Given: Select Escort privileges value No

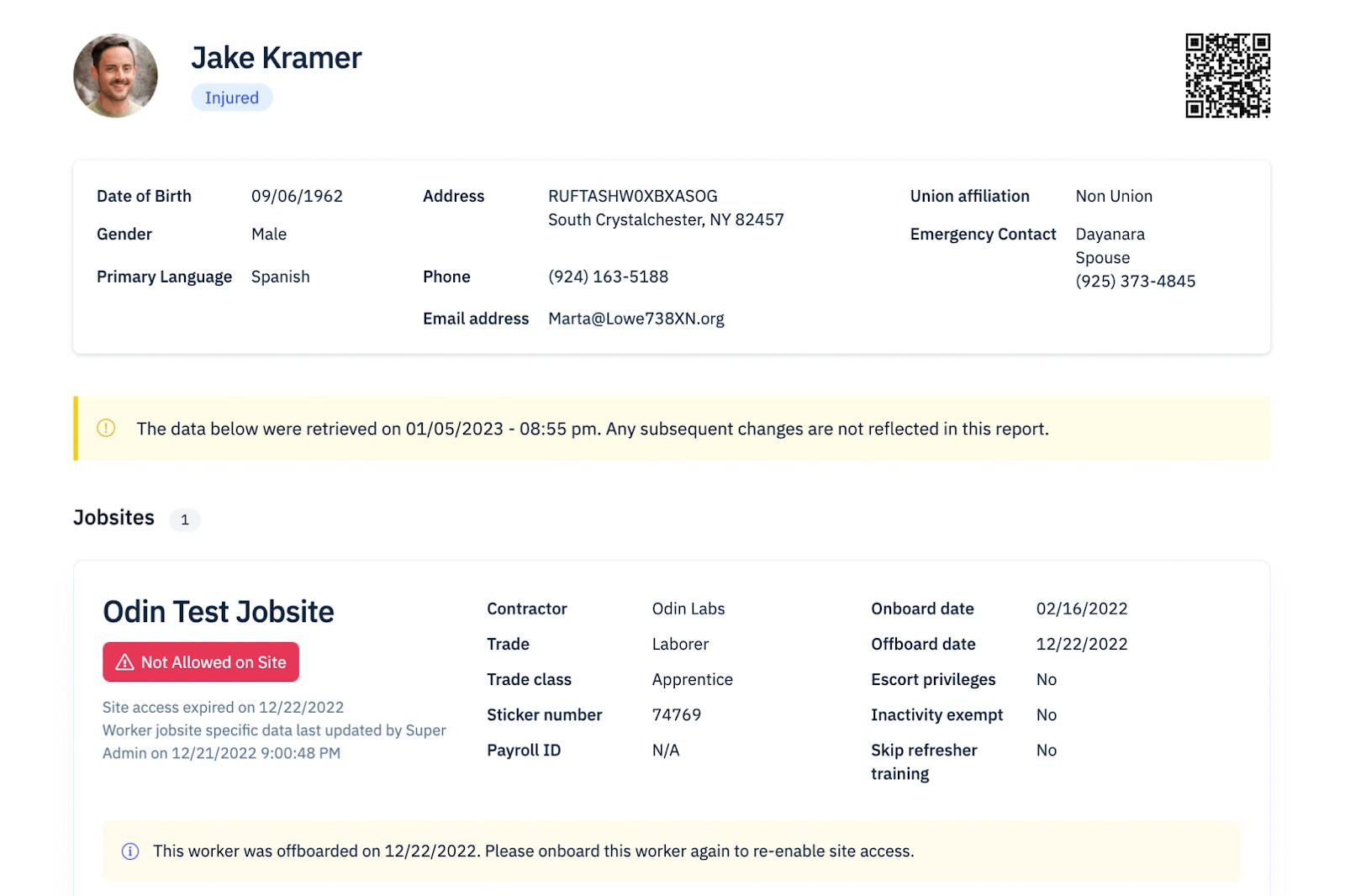Looking at the screenshot, I should 1047,679.
